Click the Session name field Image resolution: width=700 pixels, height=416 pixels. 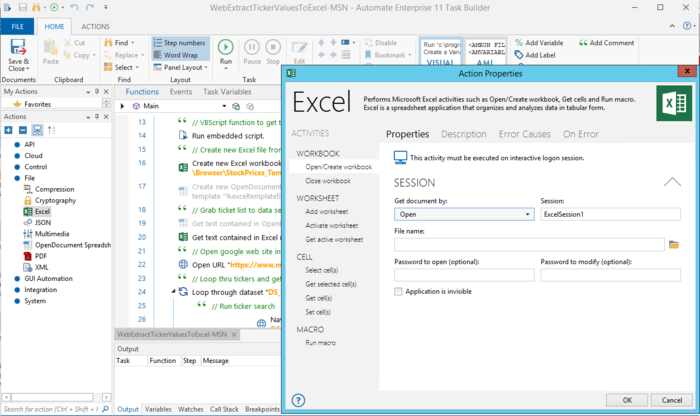point(610,214)
